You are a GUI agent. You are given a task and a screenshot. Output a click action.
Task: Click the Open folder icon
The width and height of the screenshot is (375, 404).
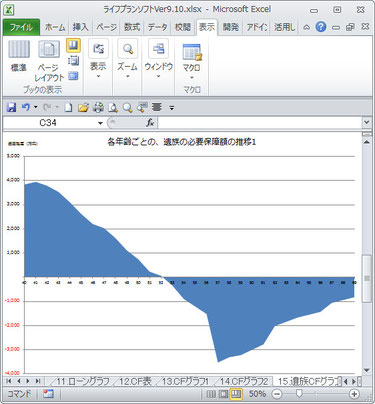83,107
